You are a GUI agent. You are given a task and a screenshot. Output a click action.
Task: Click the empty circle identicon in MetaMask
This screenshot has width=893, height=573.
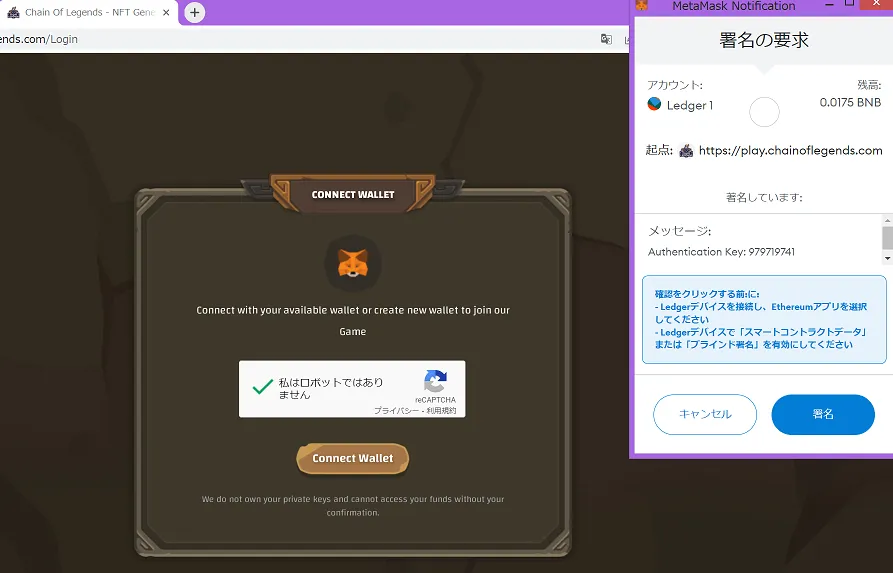pos(764,112)
